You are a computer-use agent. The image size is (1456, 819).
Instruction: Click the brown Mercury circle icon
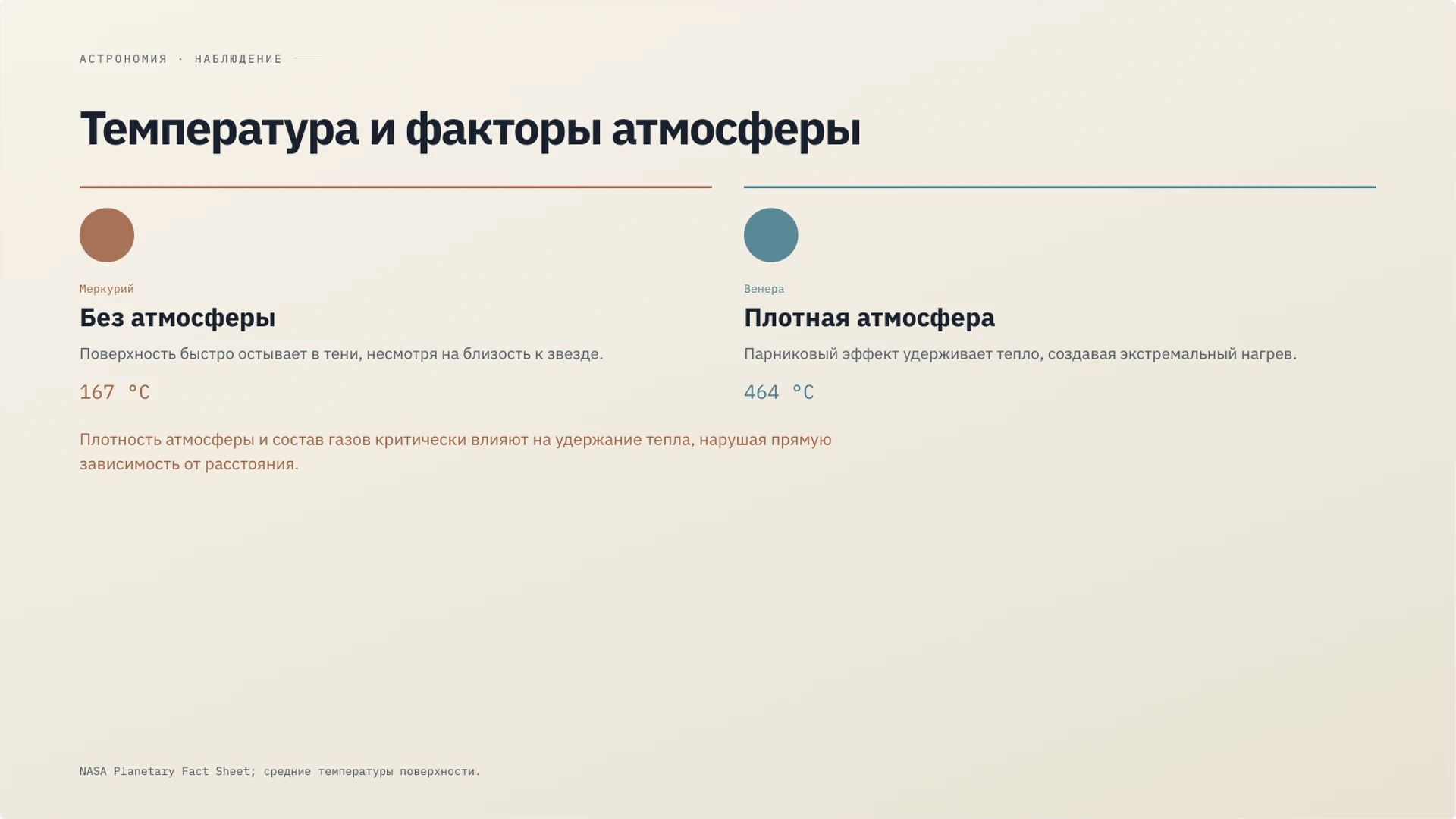(x=107, y=235)
